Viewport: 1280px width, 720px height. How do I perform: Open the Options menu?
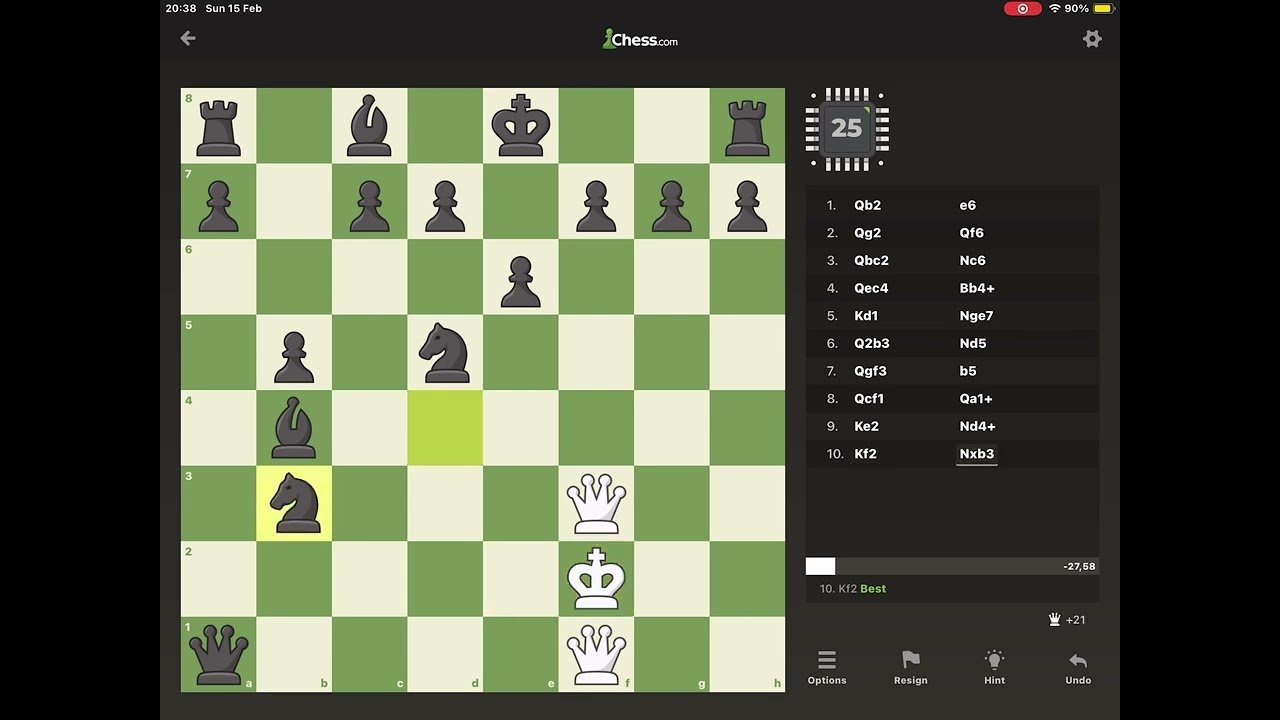click(x=827, y=668)
